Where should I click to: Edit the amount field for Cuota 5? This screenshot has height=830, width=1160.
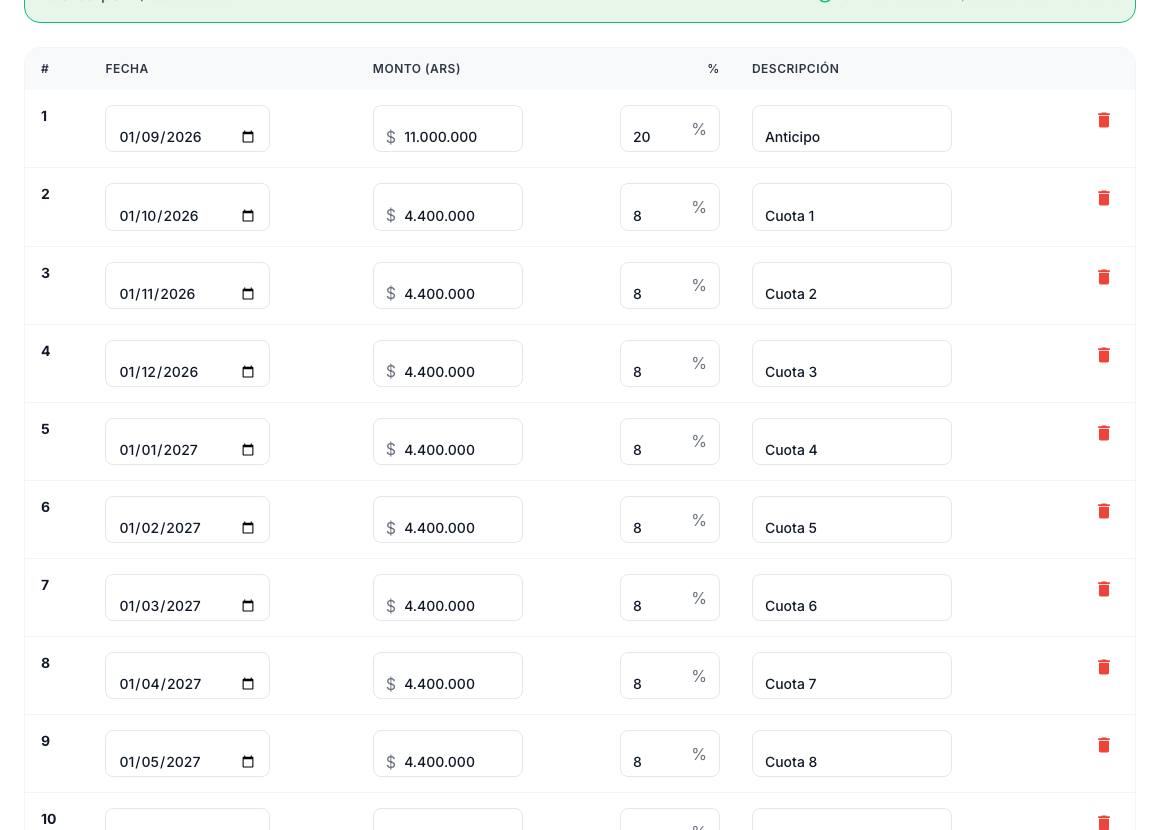[448, 519]
